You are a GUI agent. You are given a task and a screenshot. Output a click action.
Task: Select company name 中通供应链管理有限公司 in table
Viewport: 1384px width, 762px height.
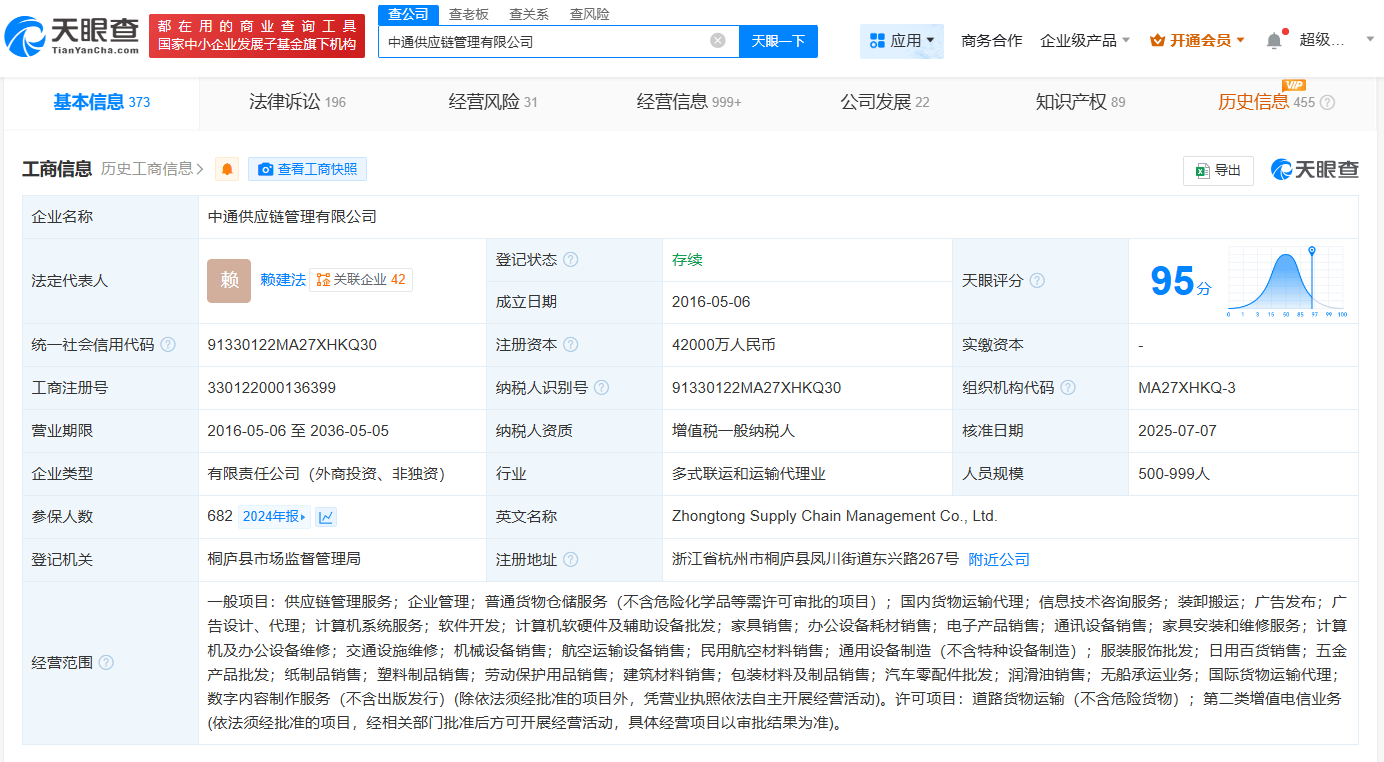(292, 217)
